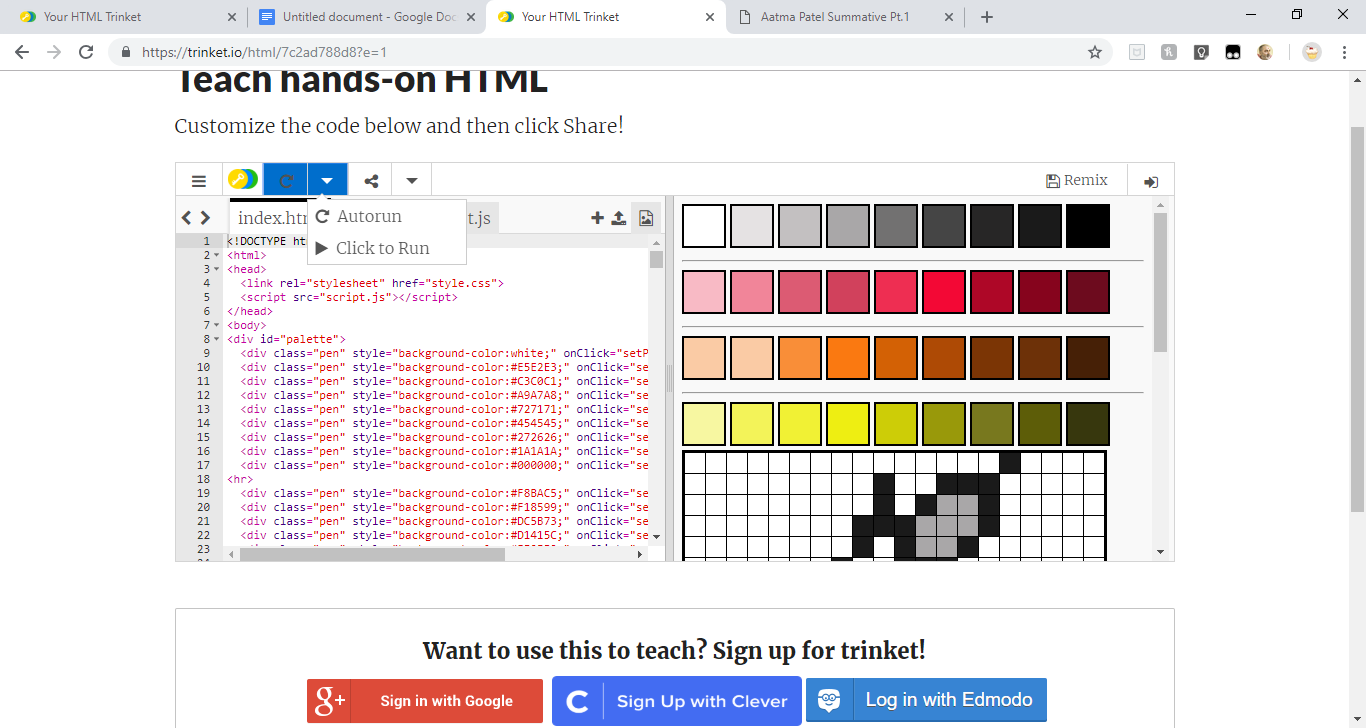Viewport: 1366px width, 728px height.
Task: Pick the bright red pen swatch
Action: pos(944,292)
